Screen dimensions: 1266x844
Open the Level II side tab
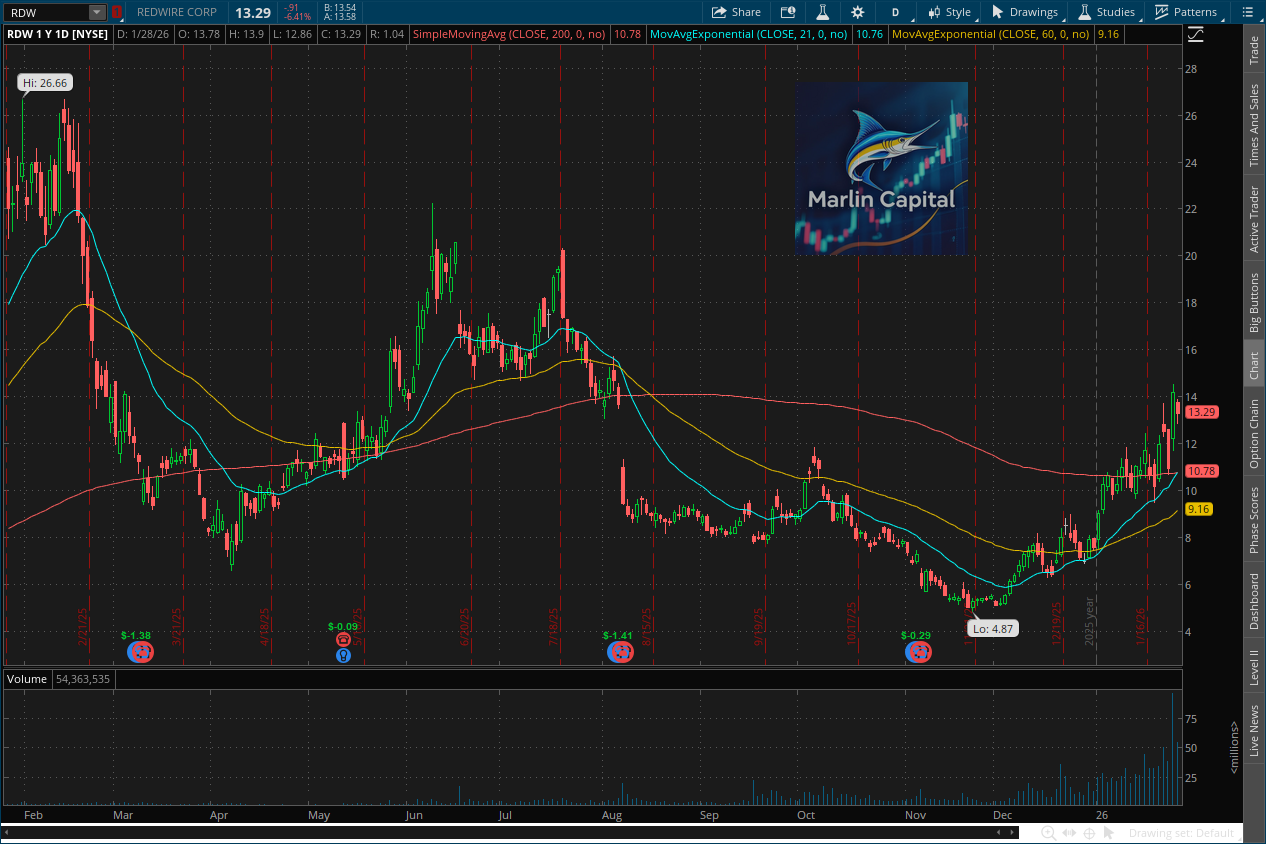1254,668
